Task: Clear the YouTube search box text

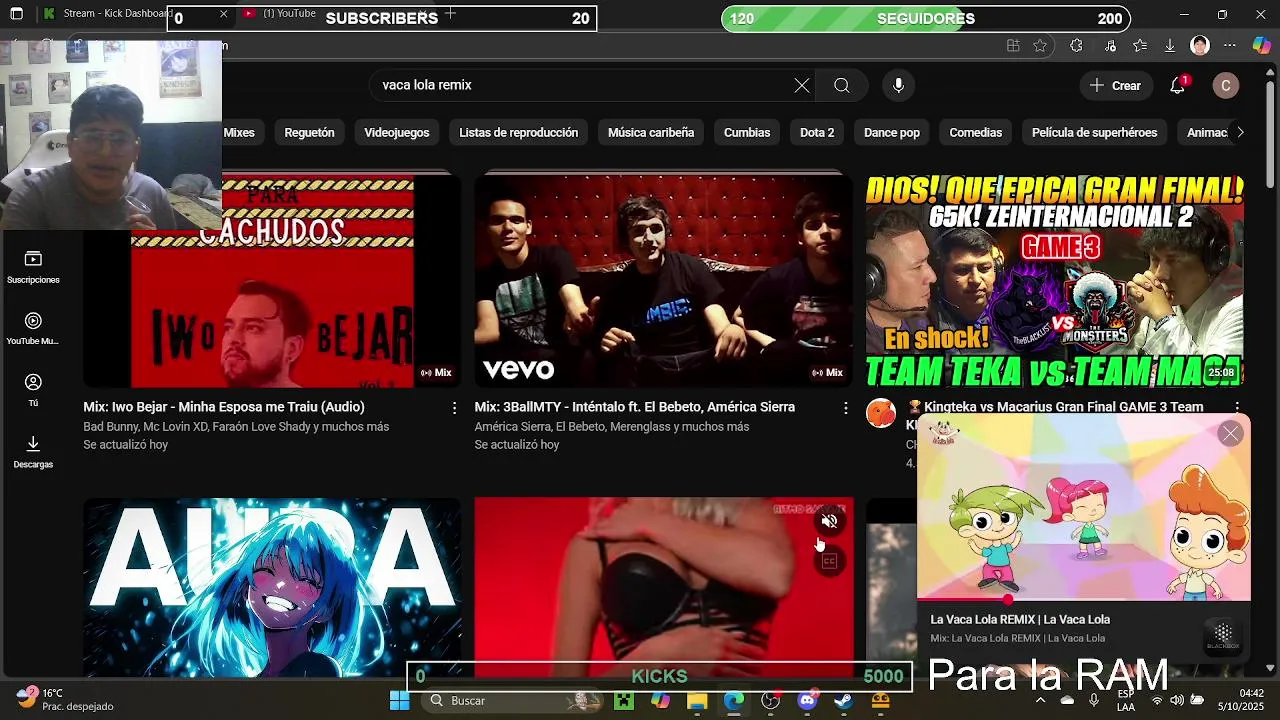Action: click(802, 85)
